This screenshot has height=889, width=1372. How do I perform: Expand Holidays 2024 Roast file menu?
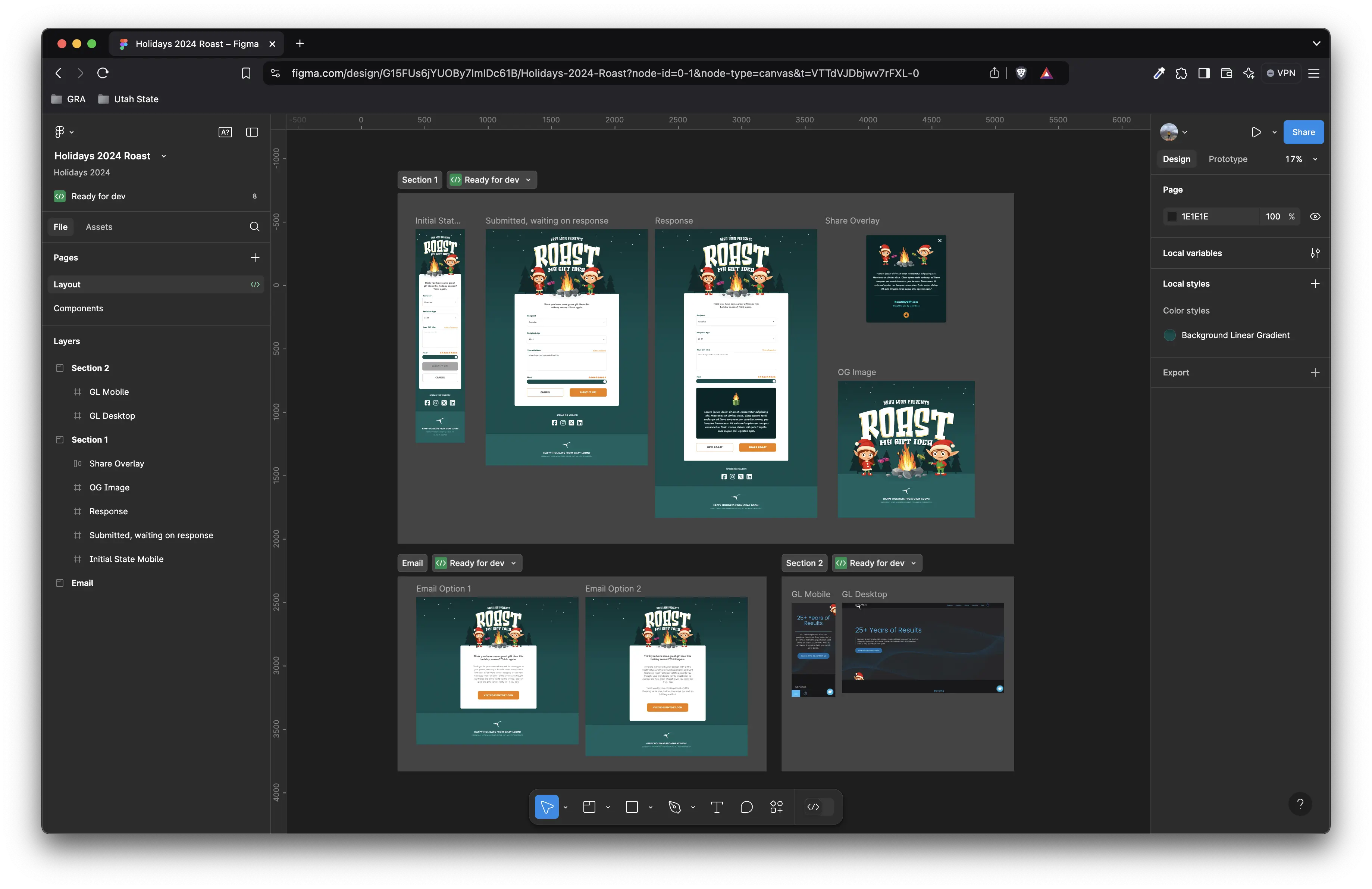pos(164,156)
